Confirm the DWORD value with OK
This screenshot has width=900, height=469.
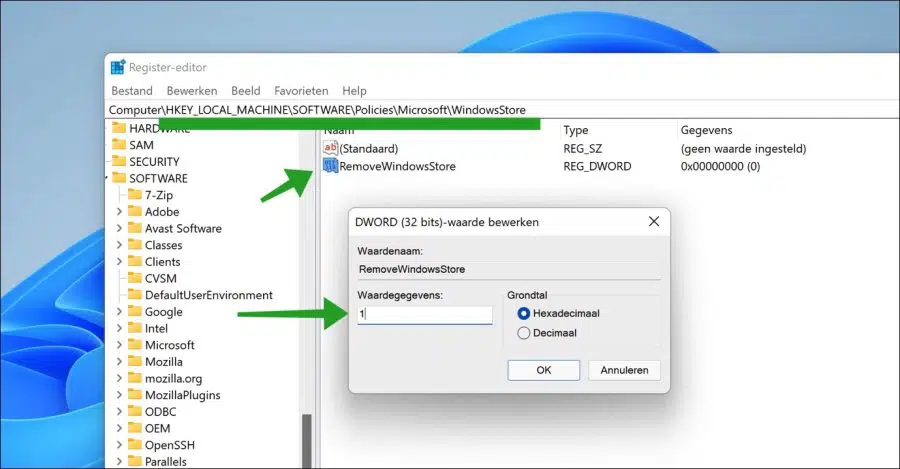544,370
